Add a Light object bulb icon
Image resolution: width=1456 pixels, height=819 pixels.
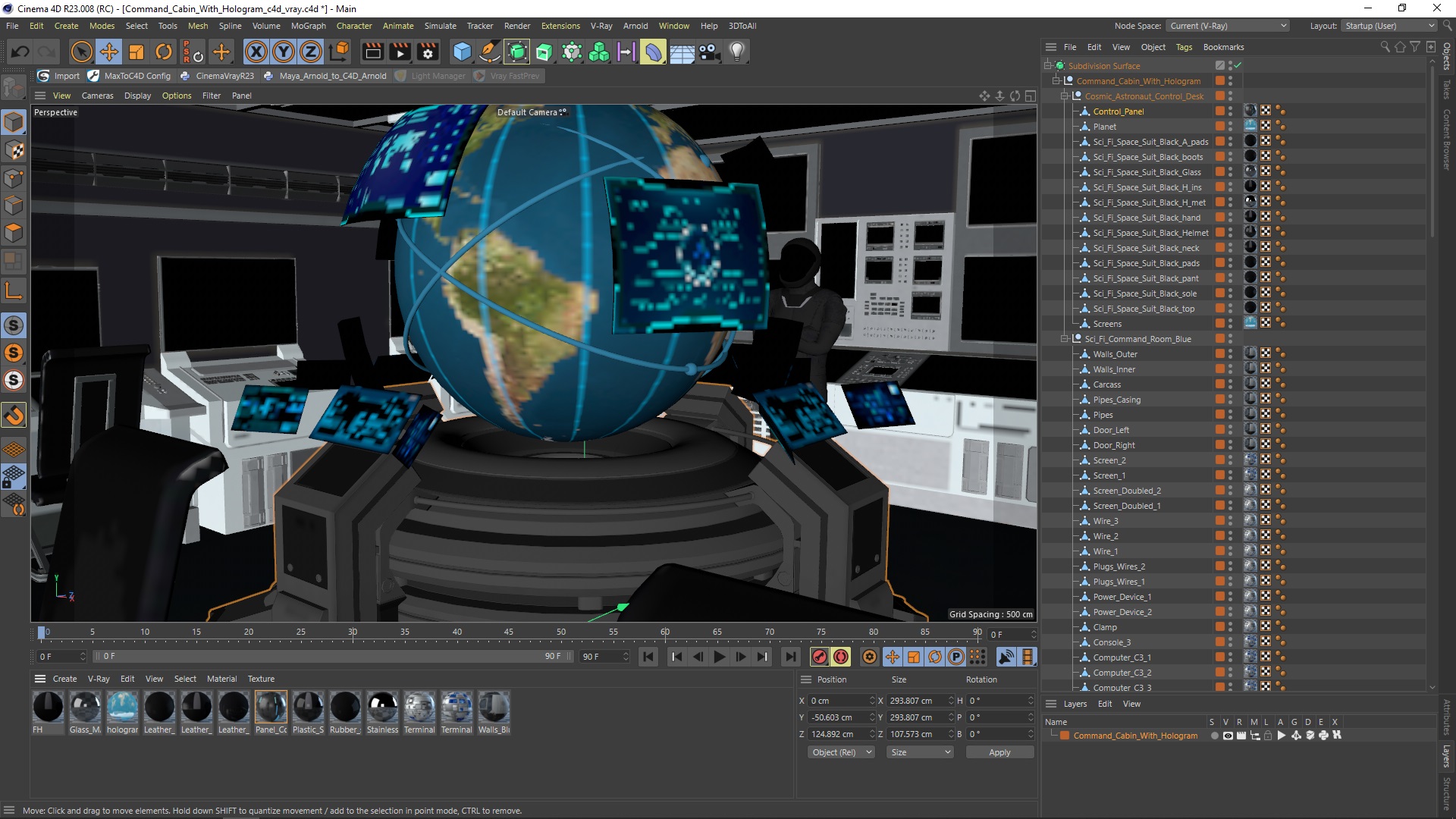[x=736, y=52]
